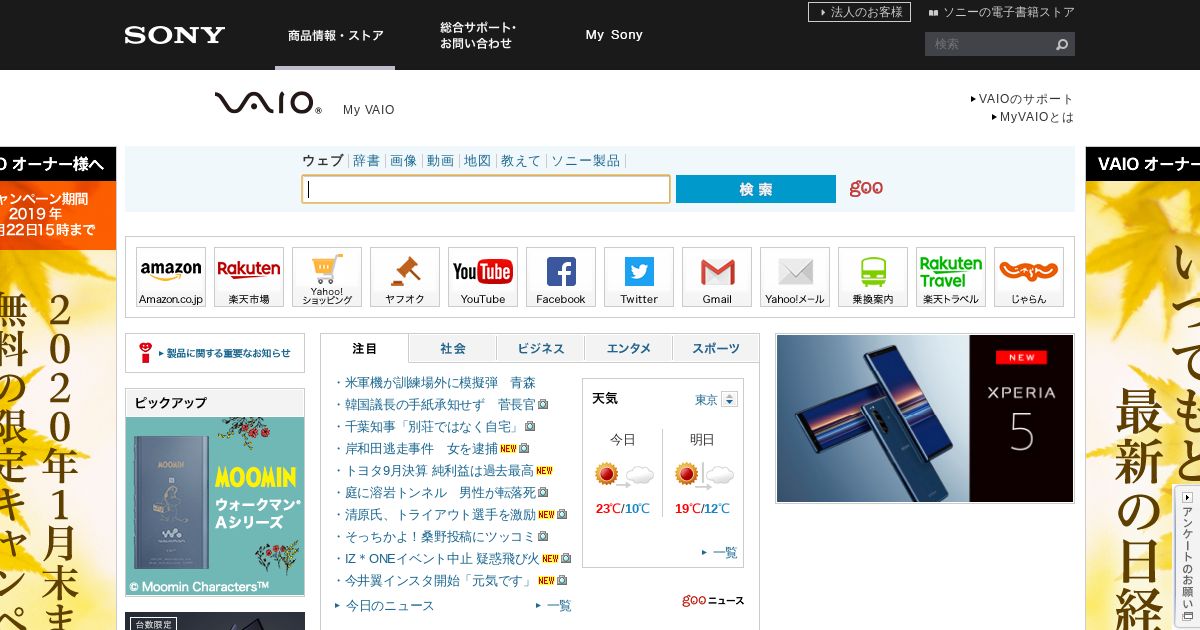
Task: Open the Jalan shortcut icon
Action: pyautogui.click(x=1029, y=277)
